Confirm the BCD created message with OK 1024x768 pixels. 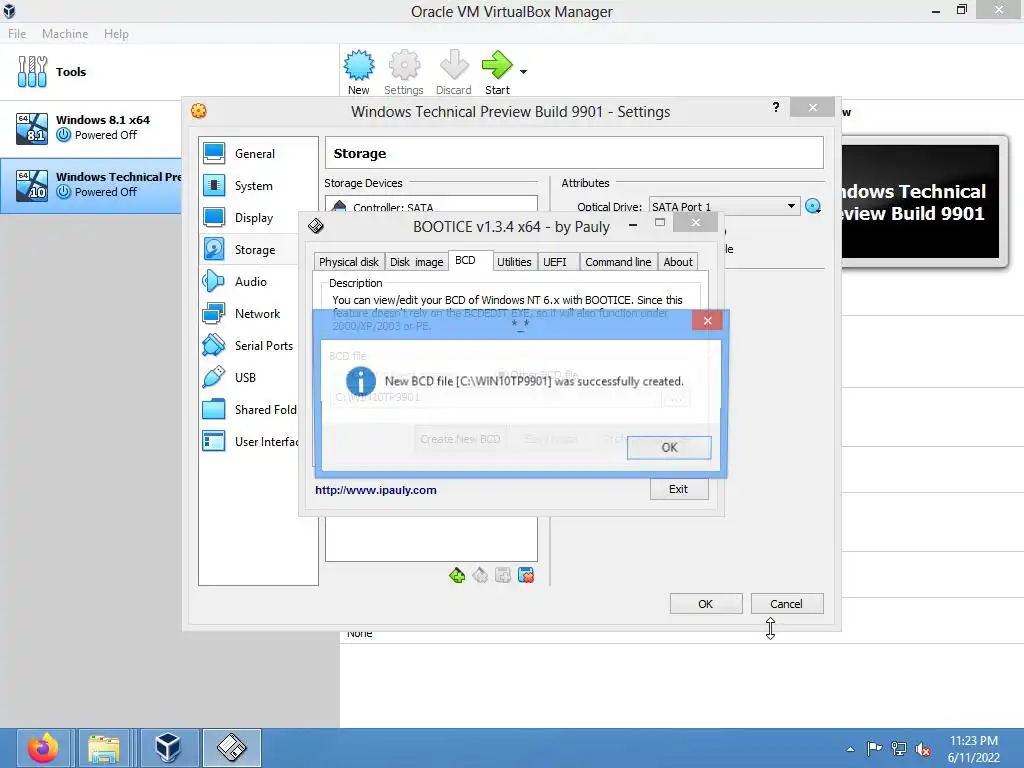pyautogui.click(x=669, y=447)
